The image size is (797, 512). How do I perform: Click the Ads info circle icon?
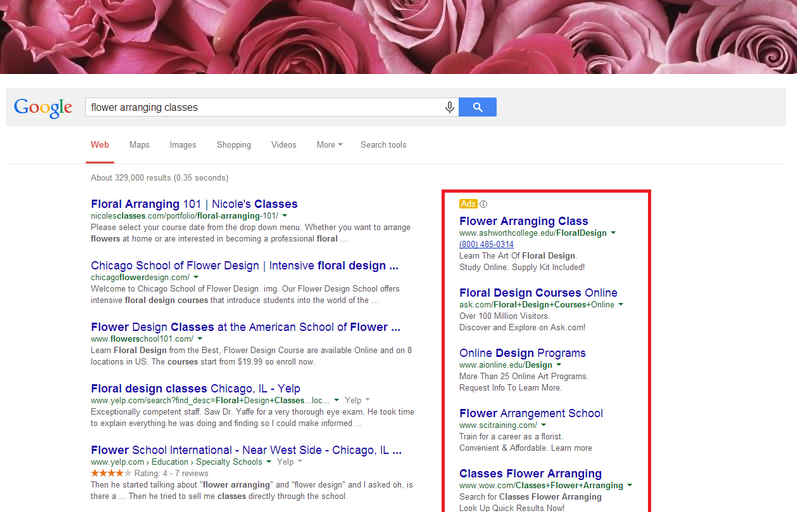[x=483, y=204]
